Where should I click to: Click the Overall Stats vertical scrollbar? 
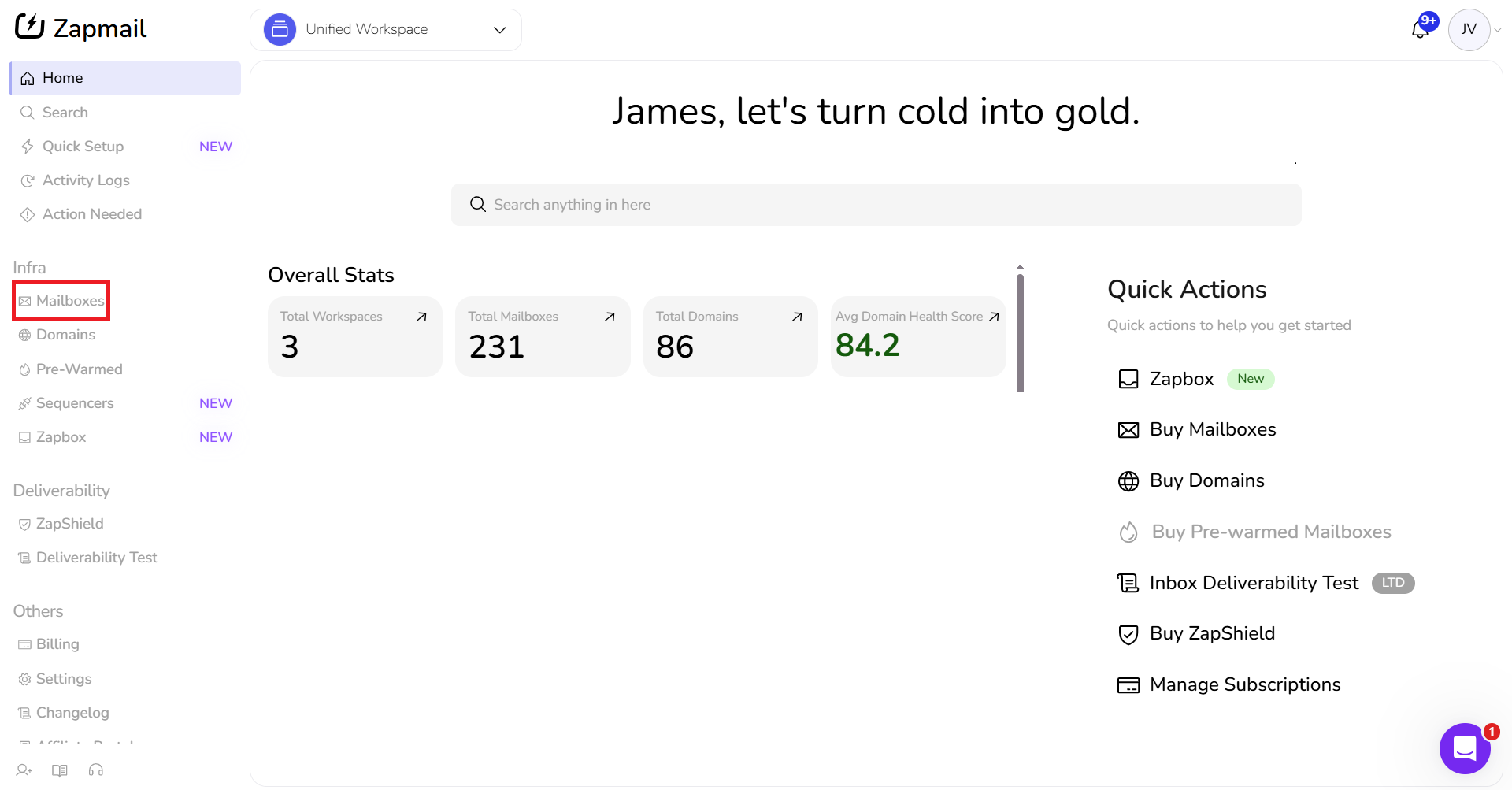pyautogui.click(x=1020, y=332)
